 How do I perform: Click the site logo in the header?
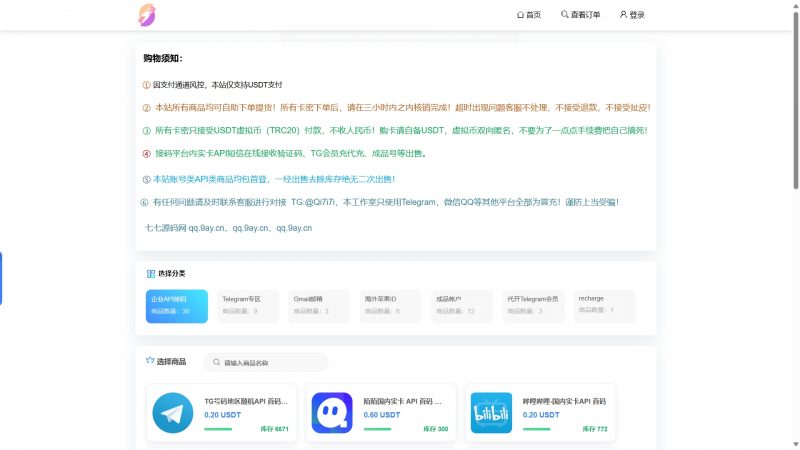tap(147, 15)
